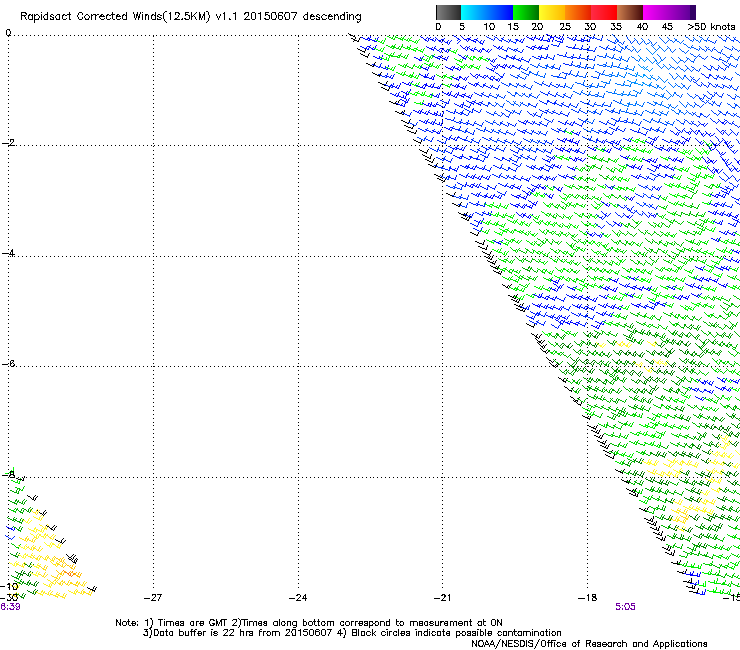Click the '45' label under the color bar
740x650 pixels.
pyautogui.click(x=667, y=27)
